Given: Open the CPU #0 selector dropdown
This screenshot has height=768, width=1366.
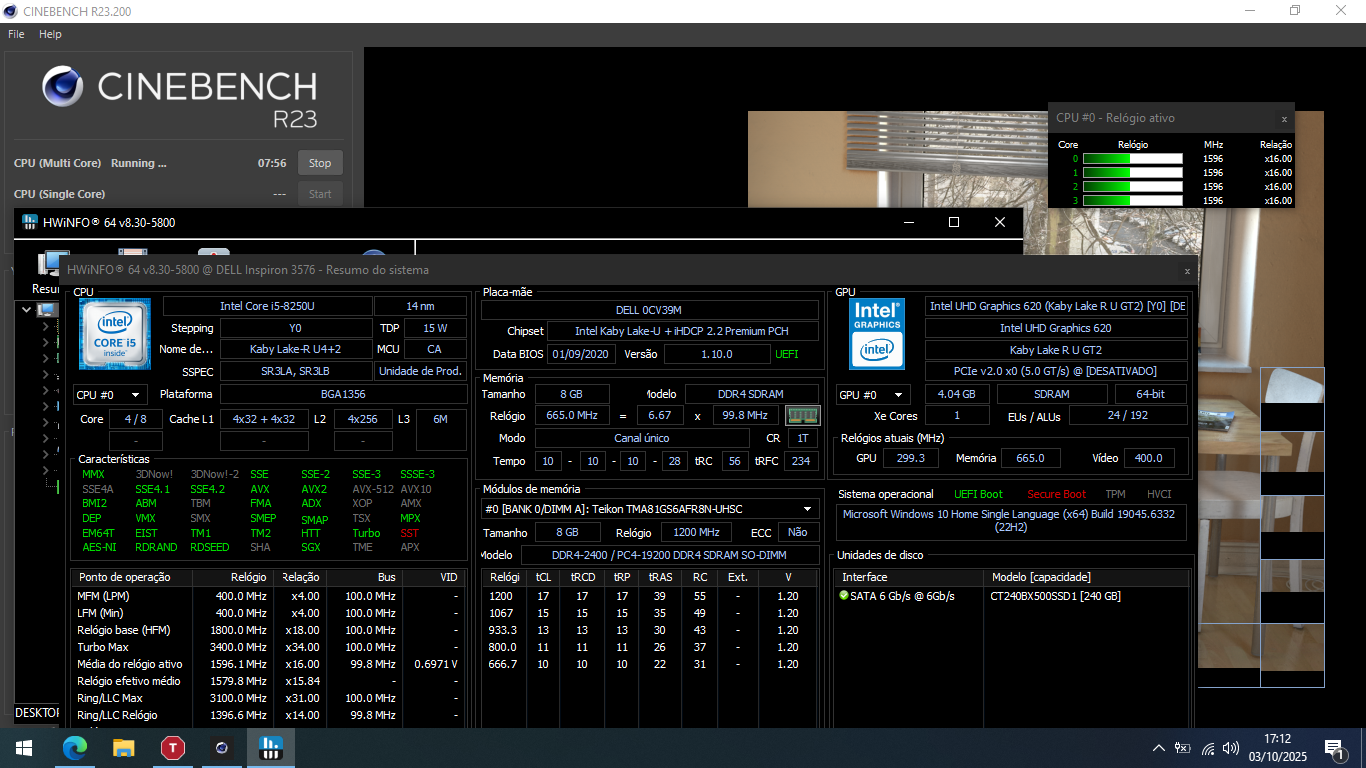Looking at the screenshot, I should pos(110,395).
